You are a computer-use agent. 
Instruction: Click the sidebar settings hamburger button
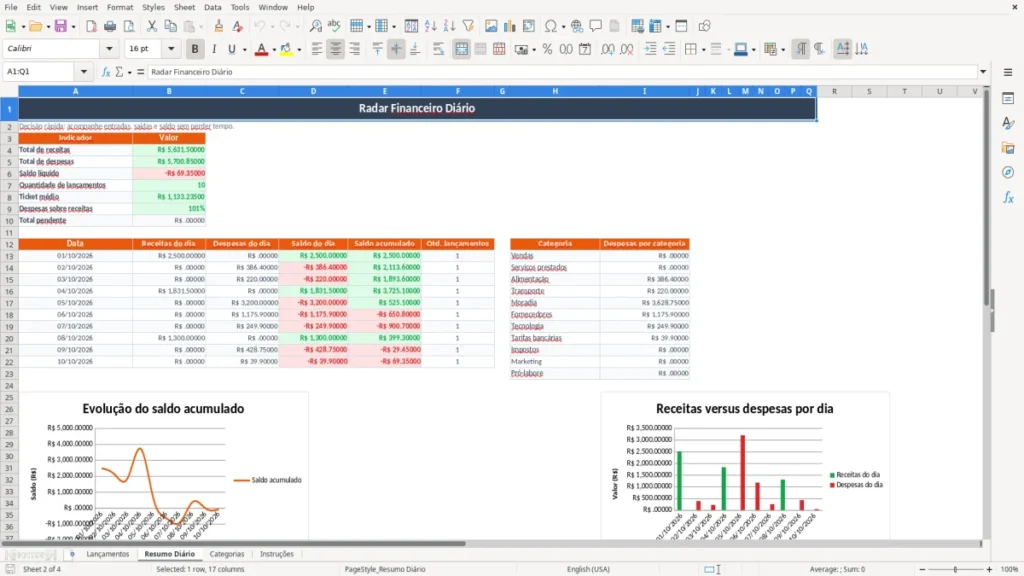[1008, 72]
